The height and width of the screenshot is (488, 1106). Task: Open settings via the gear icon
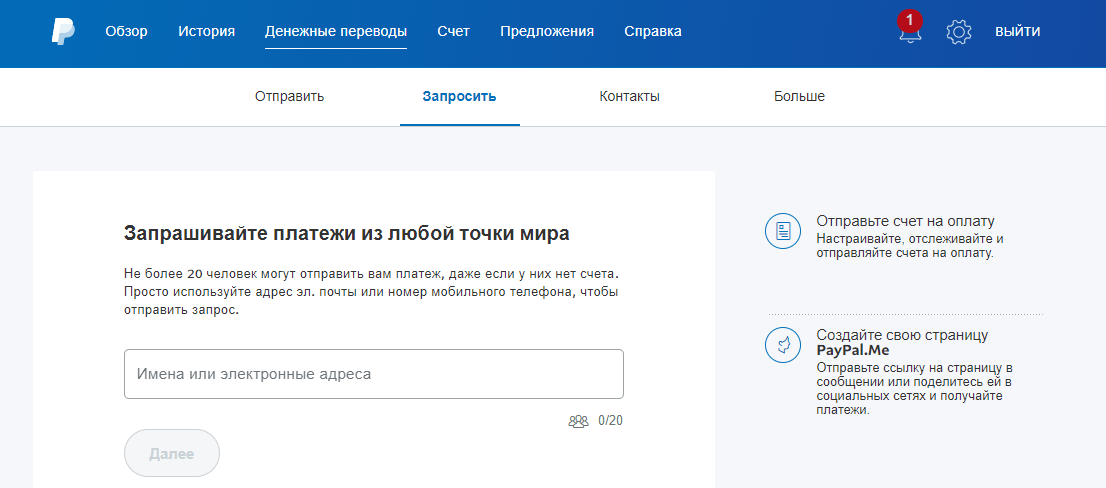[x=959, y=32]
